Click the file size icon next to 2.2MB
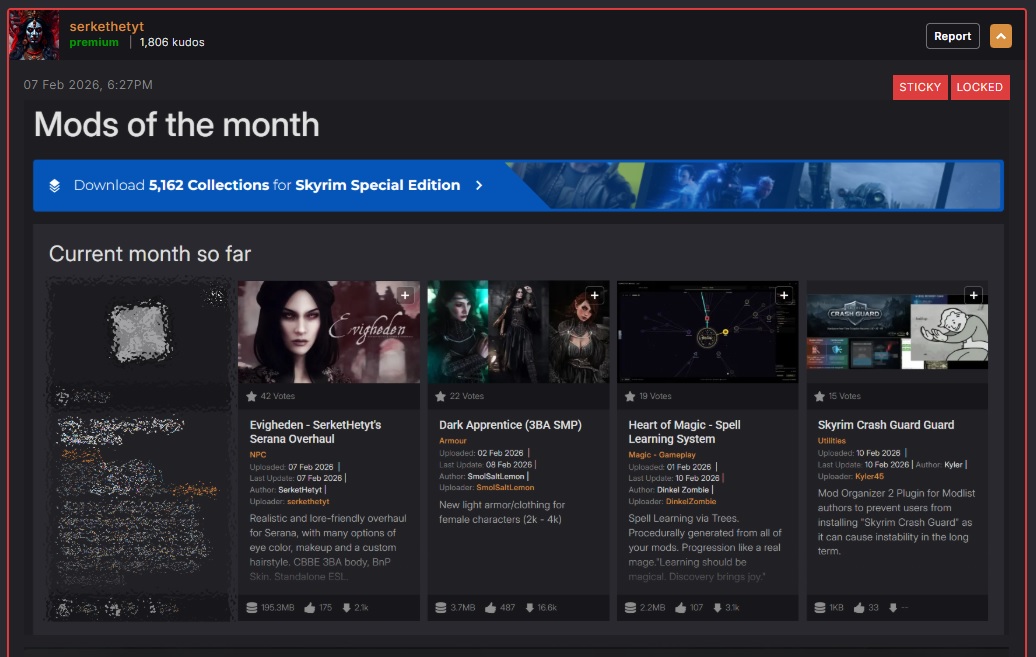 [630, 607]
